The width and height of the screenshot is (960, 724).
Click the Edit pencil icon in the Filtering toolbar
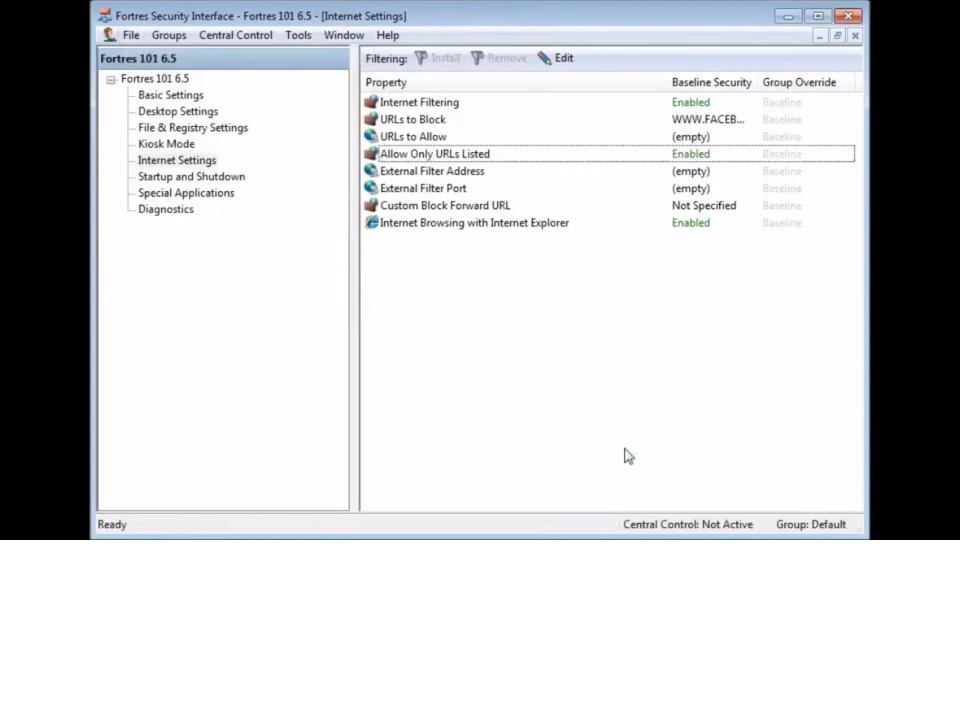pyautogui.click(x=545, y=58)
